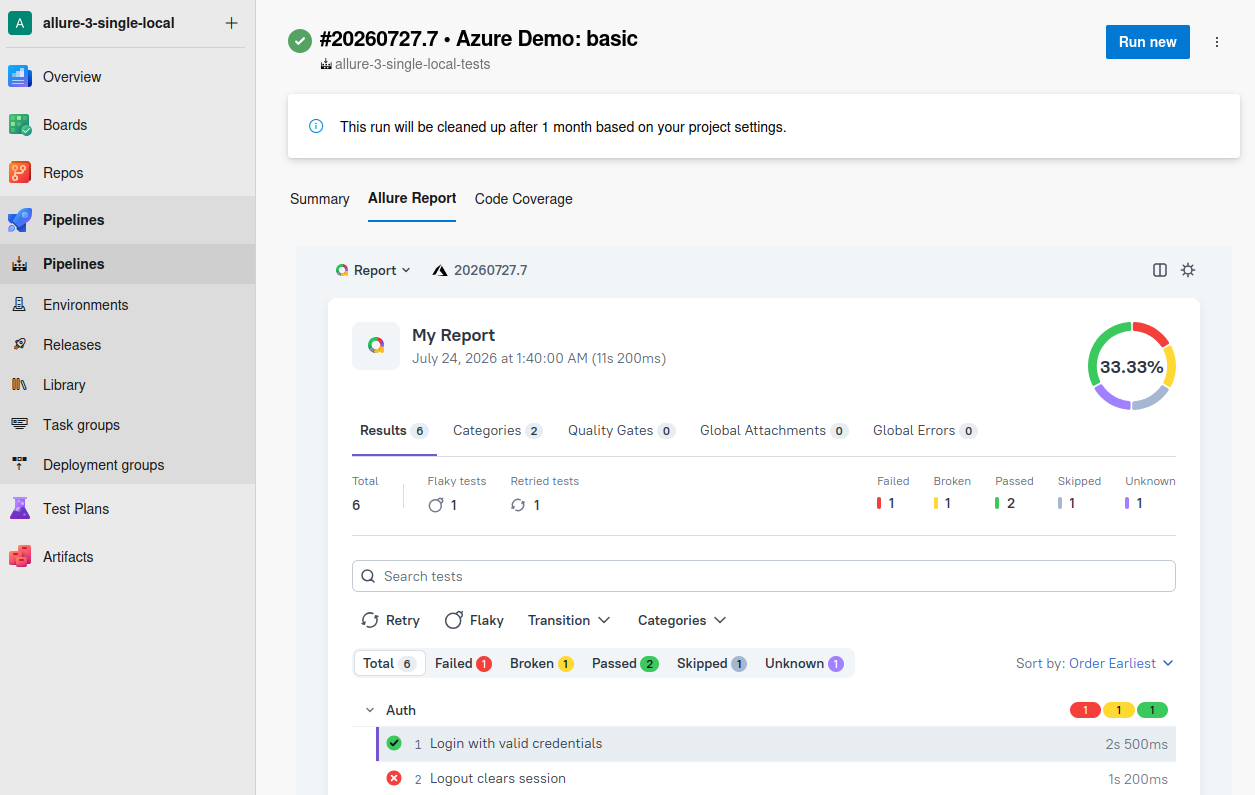The height and width of the screenshot is (795, 1255).
Task: Click the project avatar letter A
Action: coord(20,23)
